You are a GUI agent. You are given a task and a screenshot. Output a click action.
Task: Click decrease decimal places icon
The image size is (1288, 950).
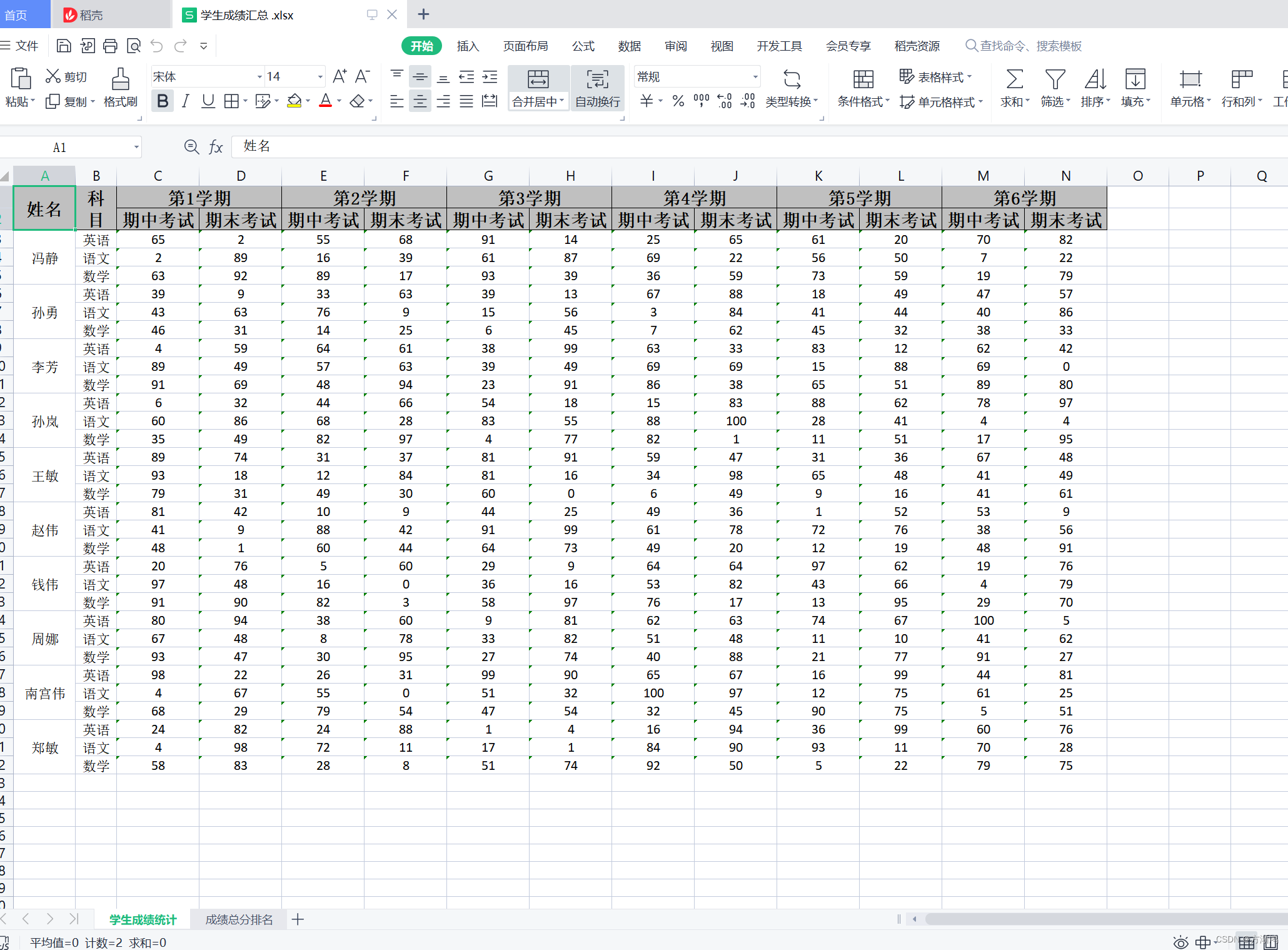click(x=748, y=101)
